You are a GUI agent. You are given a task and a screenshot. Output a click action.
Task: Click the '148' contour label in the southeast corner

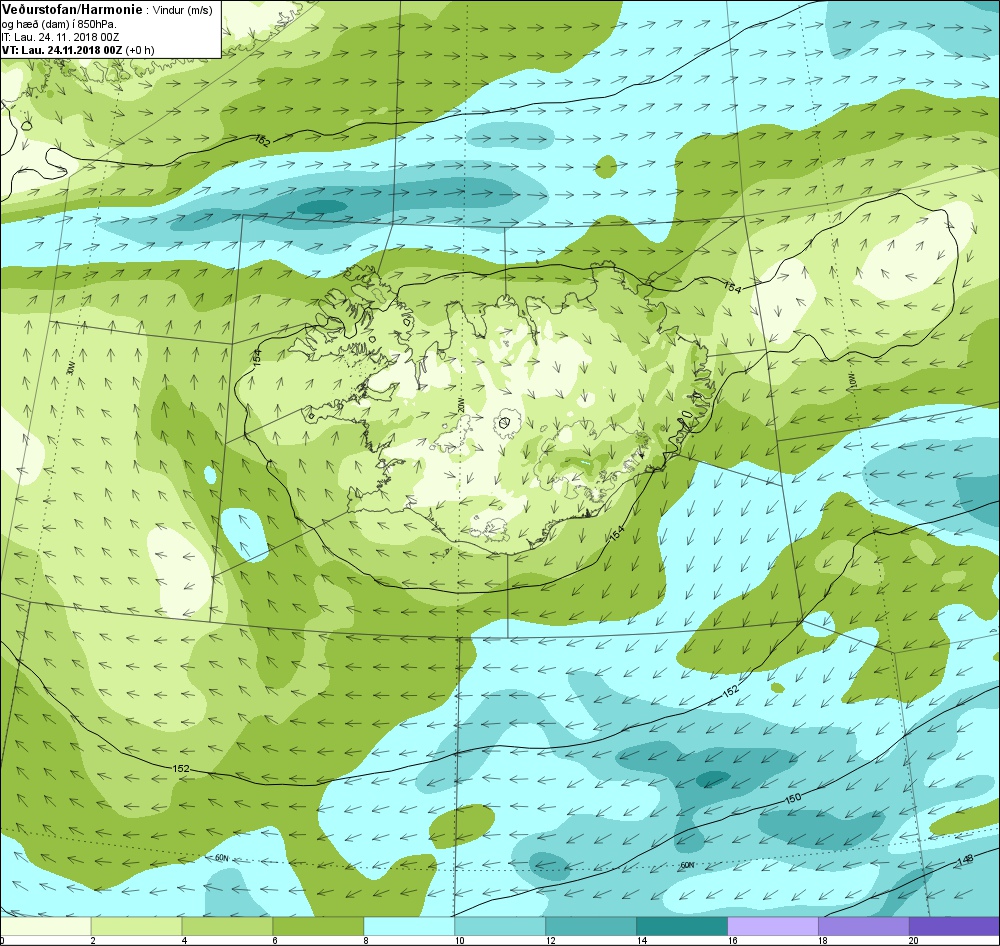(965, 862)
